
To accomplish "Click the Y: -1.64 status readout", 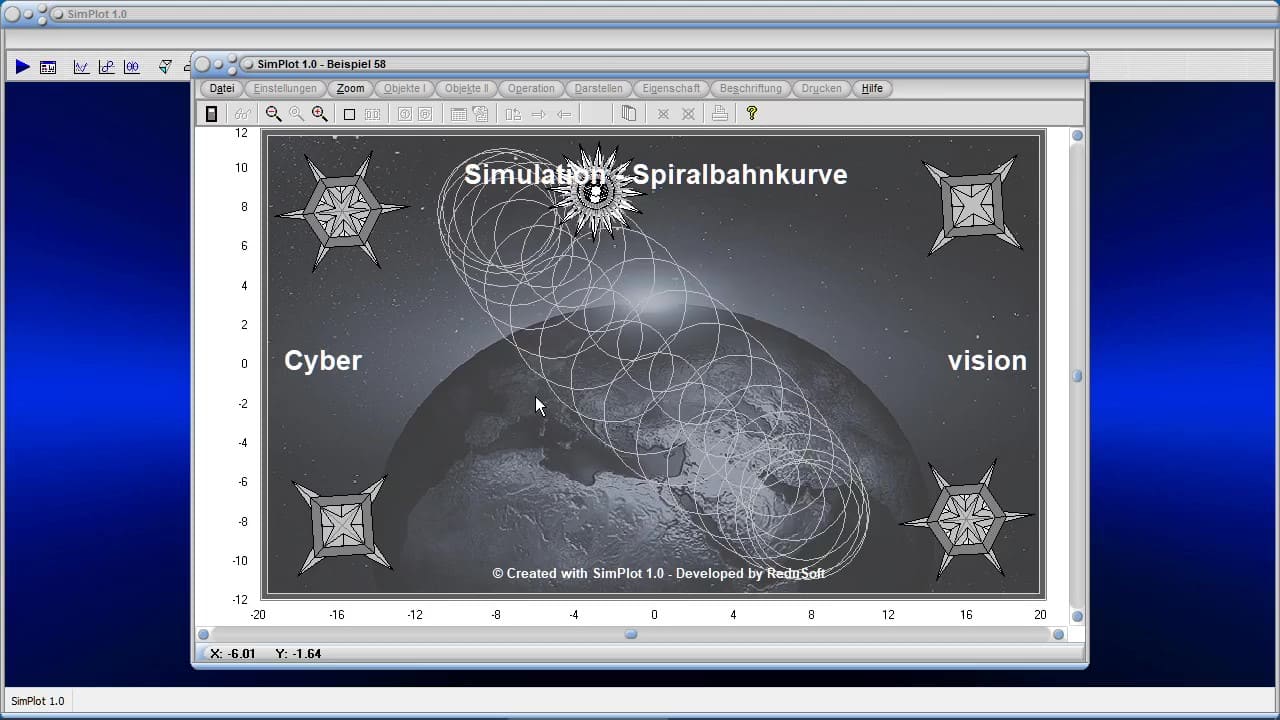I will click(x=298, y=654).
